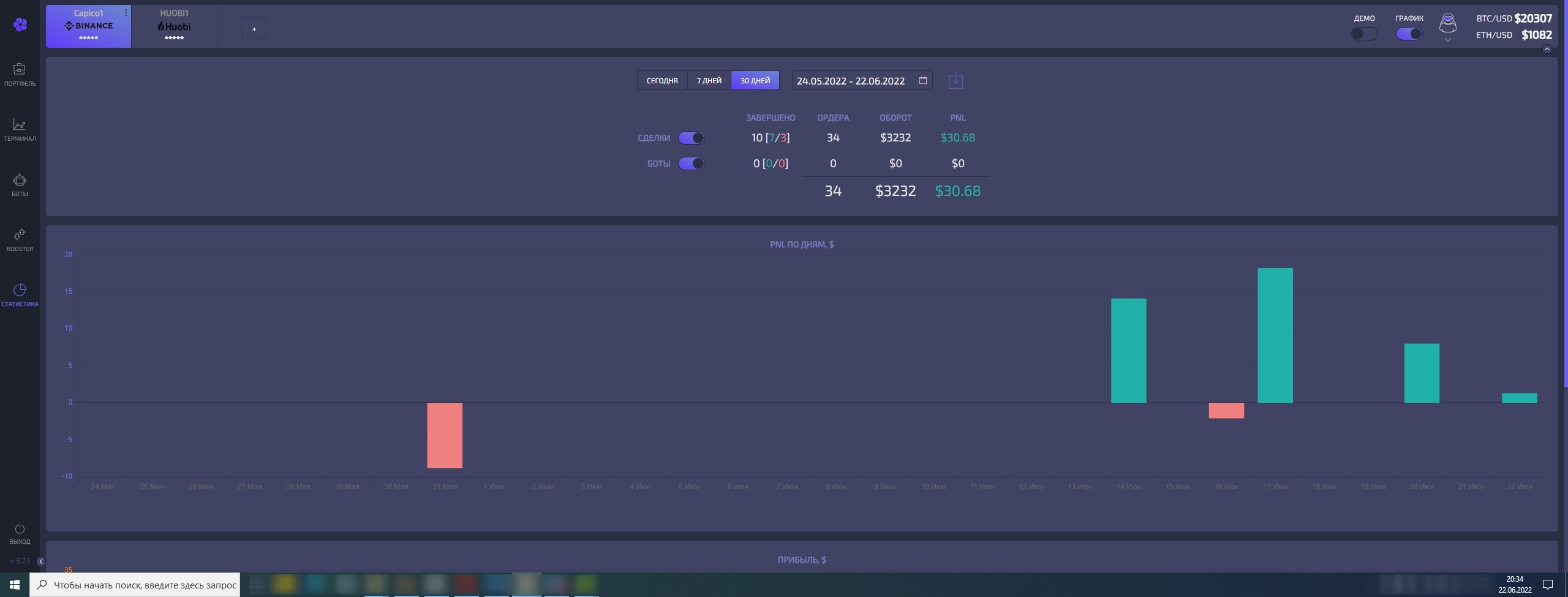
Task: Select the Capico1 Binance account tab
Action: tap(88, 26)
